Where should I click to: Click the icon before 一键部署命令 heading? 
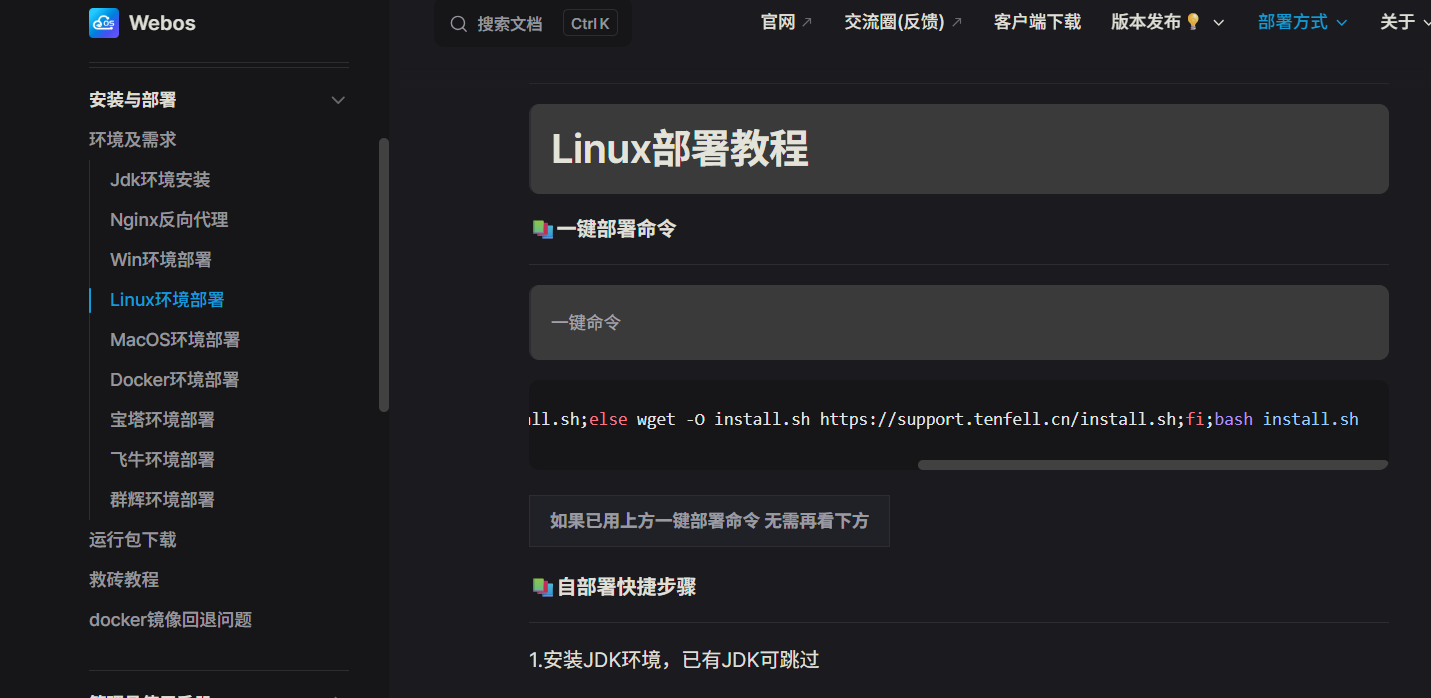pos(542,229)
